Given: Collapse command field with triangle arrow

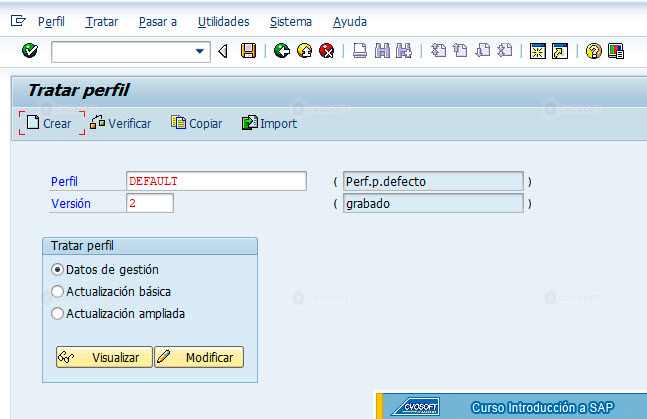Looking at the screenshot, I should pos(223,51).
